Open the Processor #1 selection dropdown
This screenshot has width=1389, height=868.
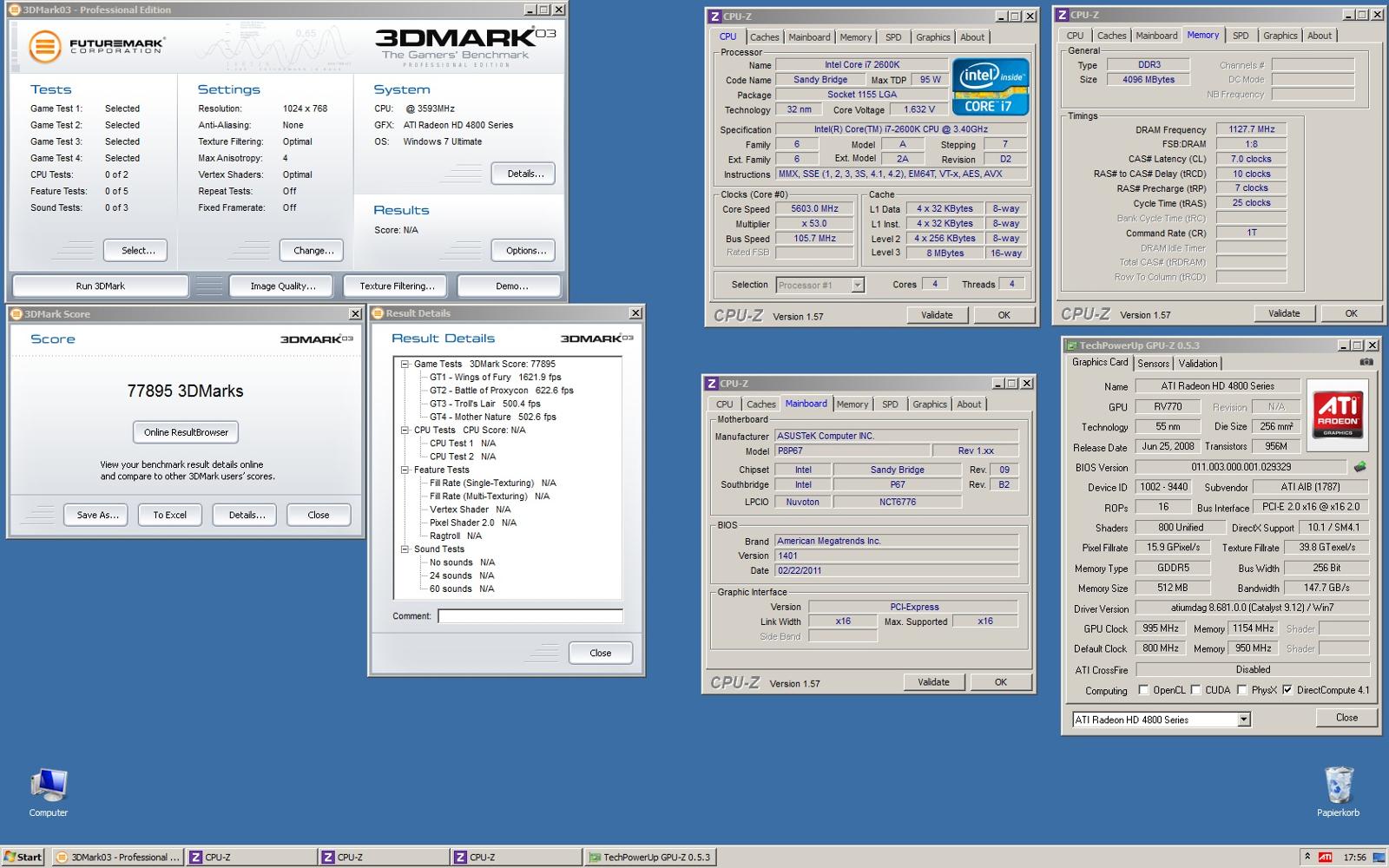tap(857, 285)
